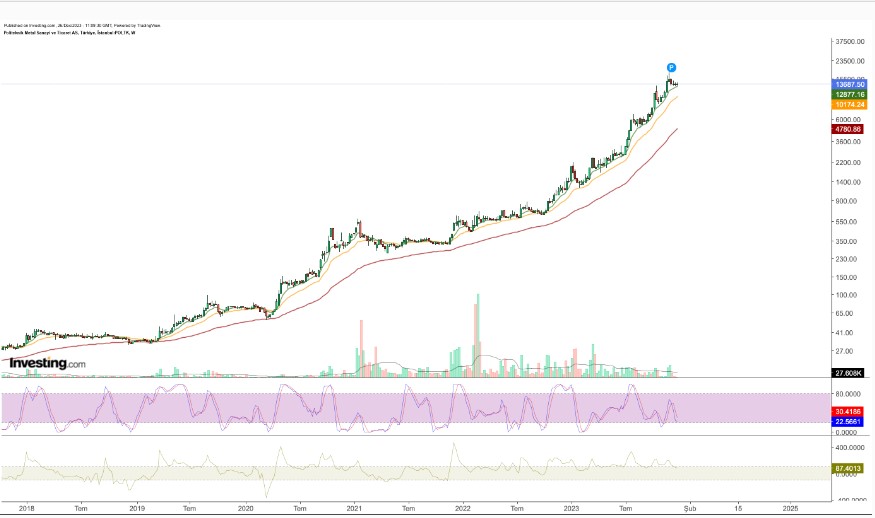Click the 2018 label on the time axis
Image resolution: width=875 pixels, height=518 pixels.
pos(25,508)
